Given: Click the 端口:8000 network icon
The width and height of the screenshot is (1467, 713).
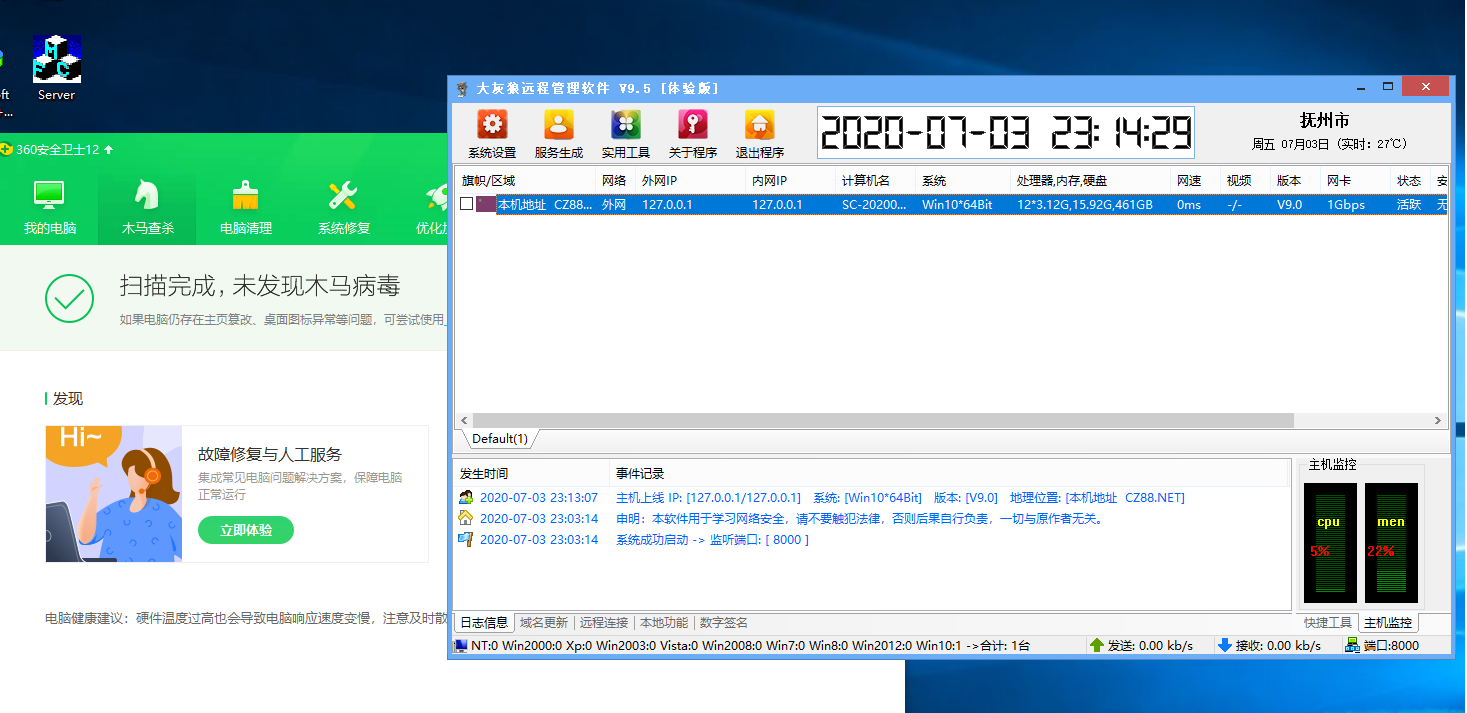Looking at the screenshot, I should (x=1352, y=645).
